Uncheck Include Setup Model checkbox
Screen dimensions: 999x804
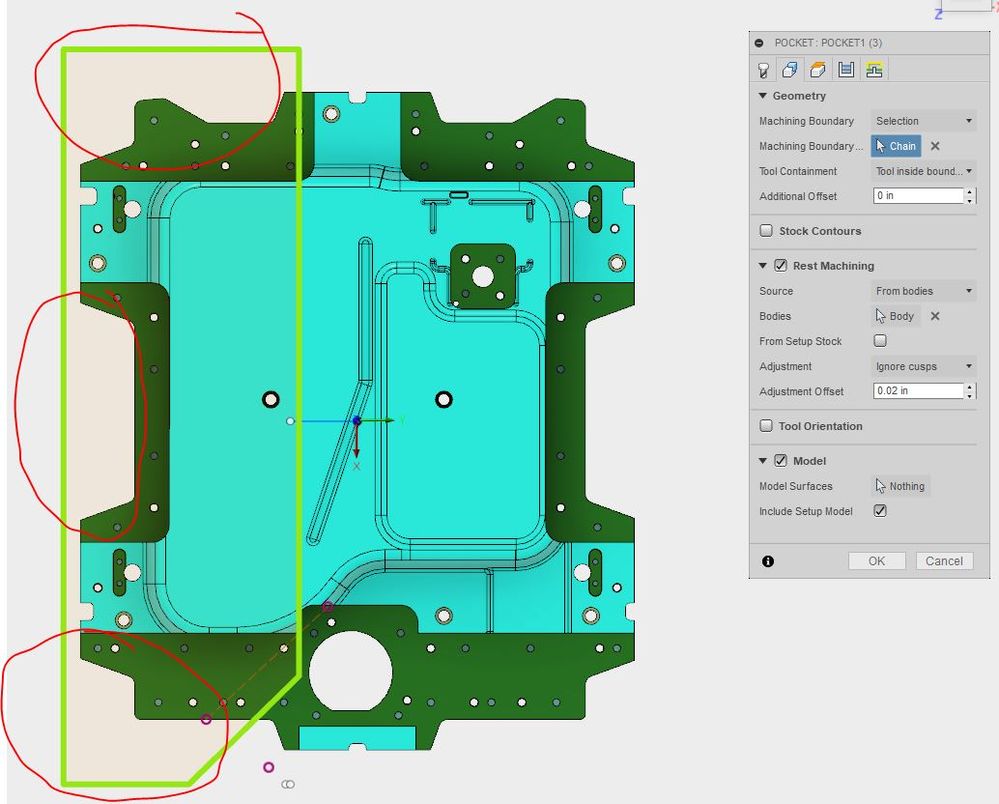(x=880, y=511)
